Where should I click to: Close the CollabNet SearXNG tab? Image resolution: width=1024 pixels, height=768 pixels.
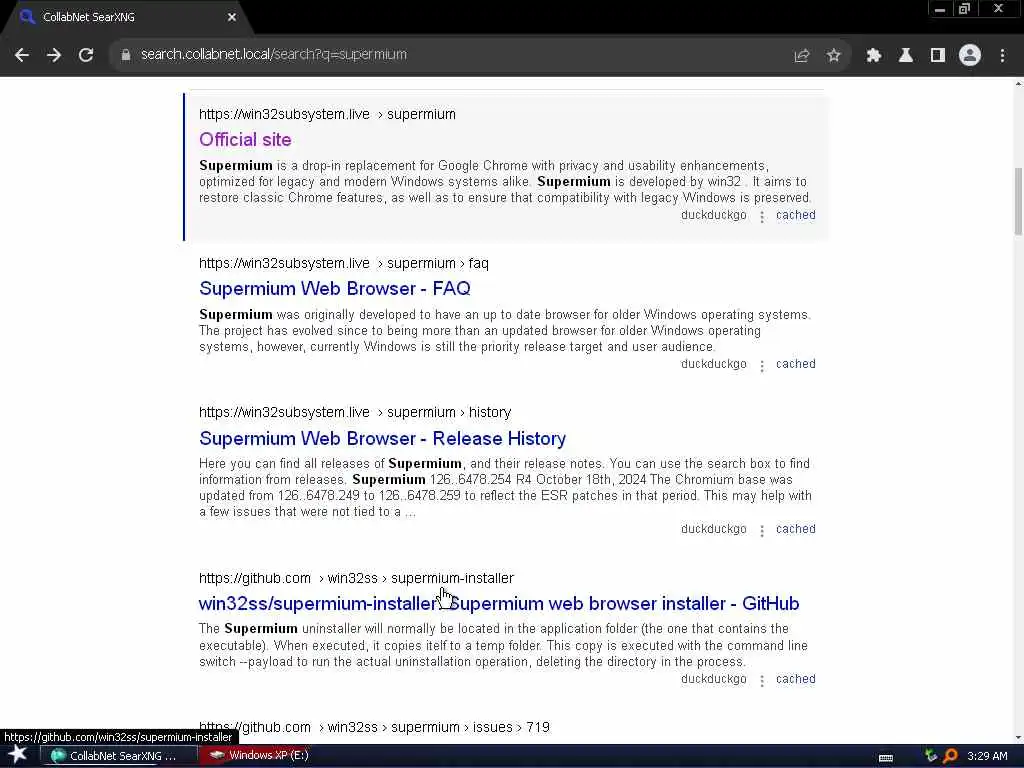pos(232,17)
